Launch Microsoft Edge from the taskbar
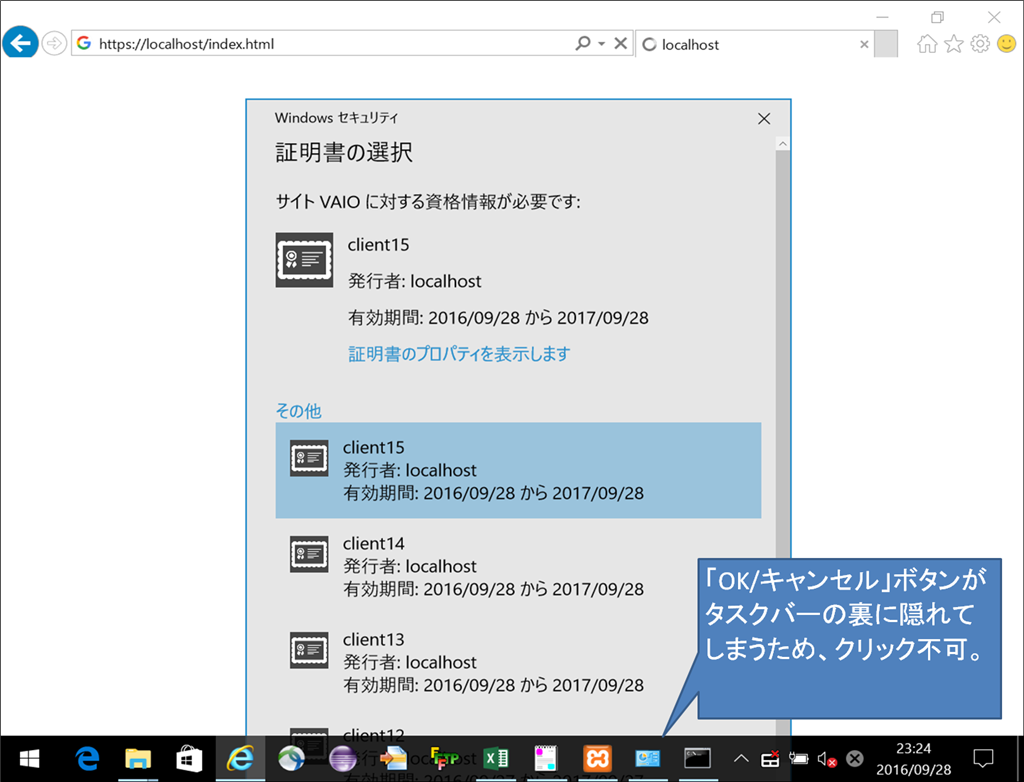The image size is (1024, 782). click(86, 758)
